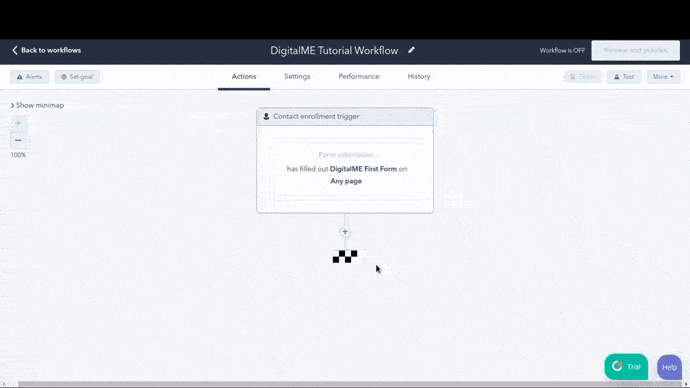The width and height of the screenshot is (690, 388).
Task: Click the Review and publish button
Action: 635,51
